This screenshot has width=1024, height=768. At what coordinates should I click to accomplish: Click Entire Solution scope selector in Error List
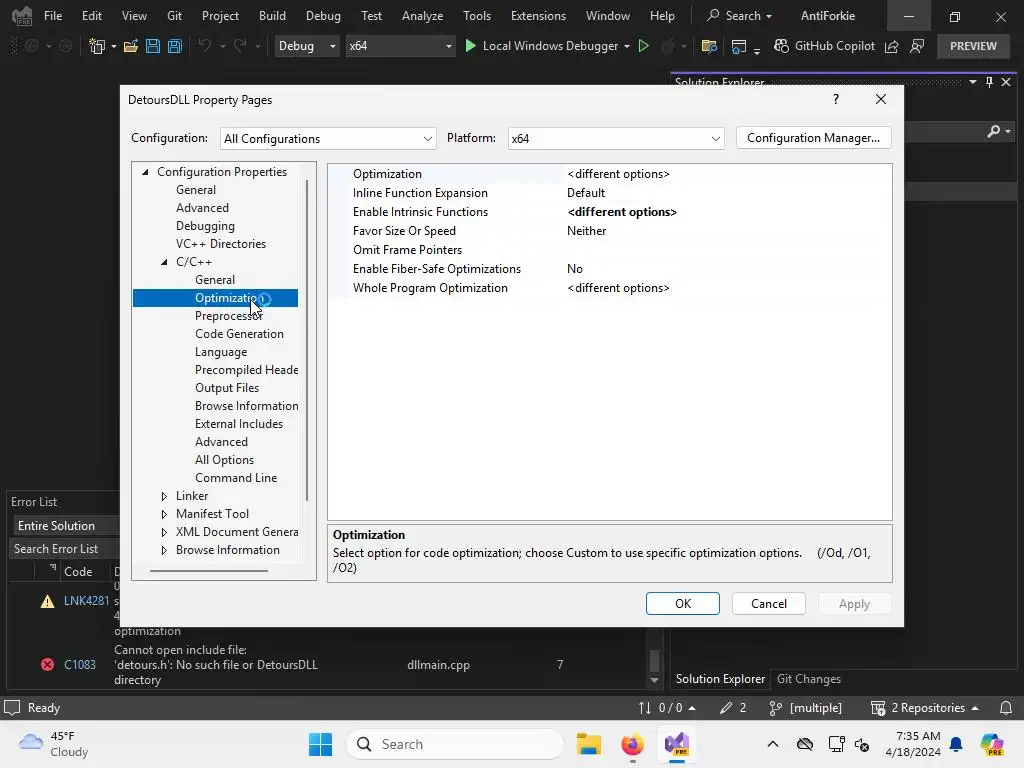tap(66, 525)
